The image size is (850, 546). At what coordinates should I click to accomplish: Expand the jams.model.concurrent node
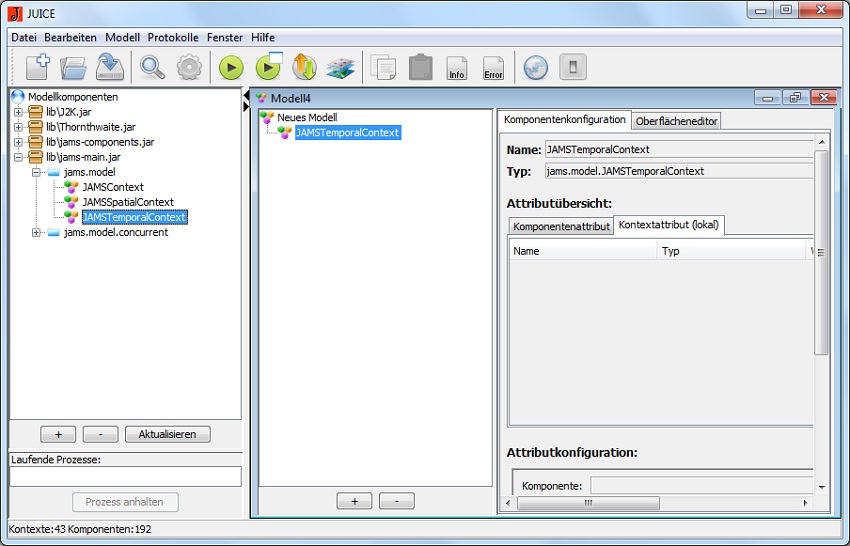[37, 232]
